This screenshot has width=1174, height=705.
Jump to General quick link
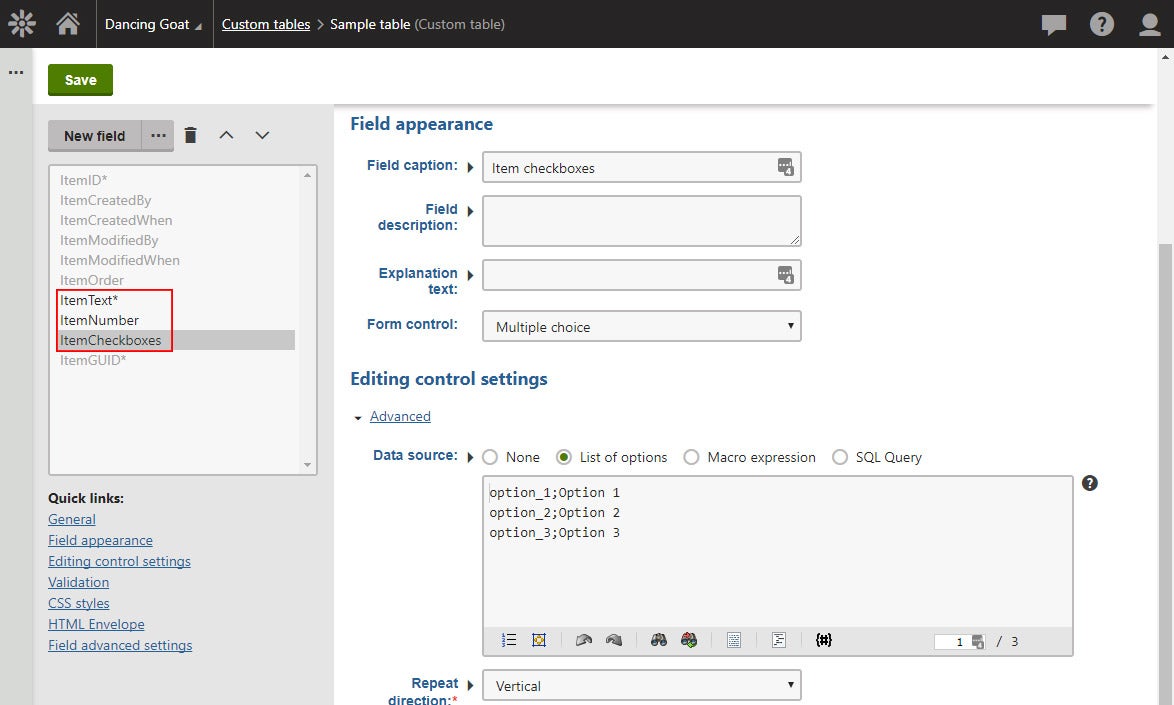click(x=72, y=519)
